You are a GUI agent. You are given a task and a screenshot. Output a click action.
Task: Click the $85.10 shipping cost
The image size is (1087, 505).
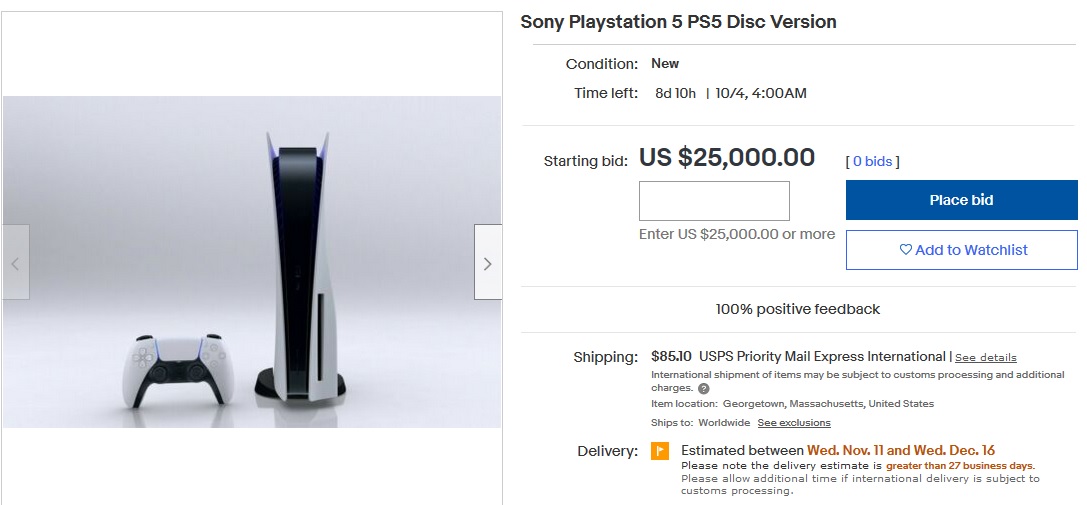tap(671, 356)
